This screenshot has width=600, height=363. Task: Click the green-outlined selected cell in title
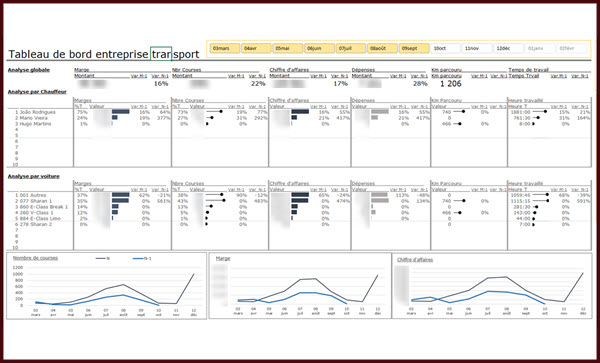coord(161,53)
